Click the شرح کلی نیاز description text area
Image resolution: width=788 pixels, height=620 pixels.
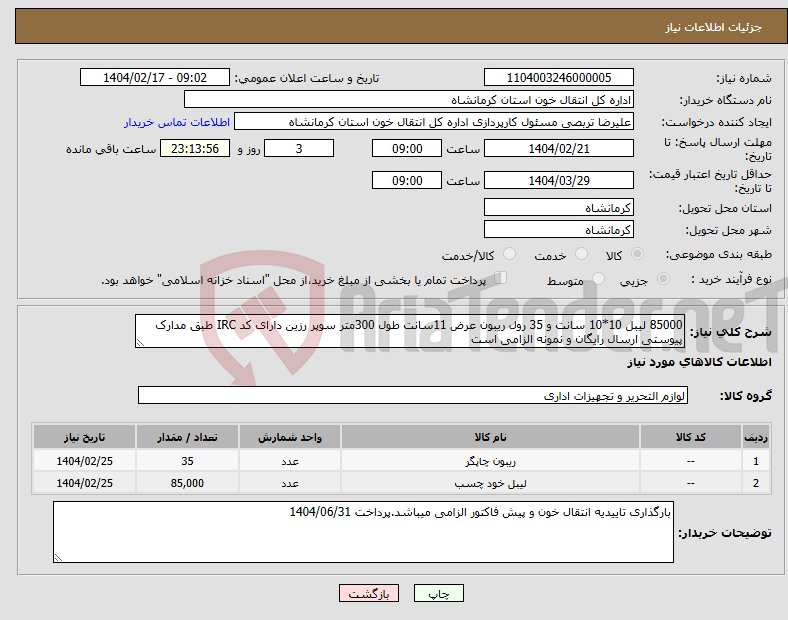coord(410,331)
